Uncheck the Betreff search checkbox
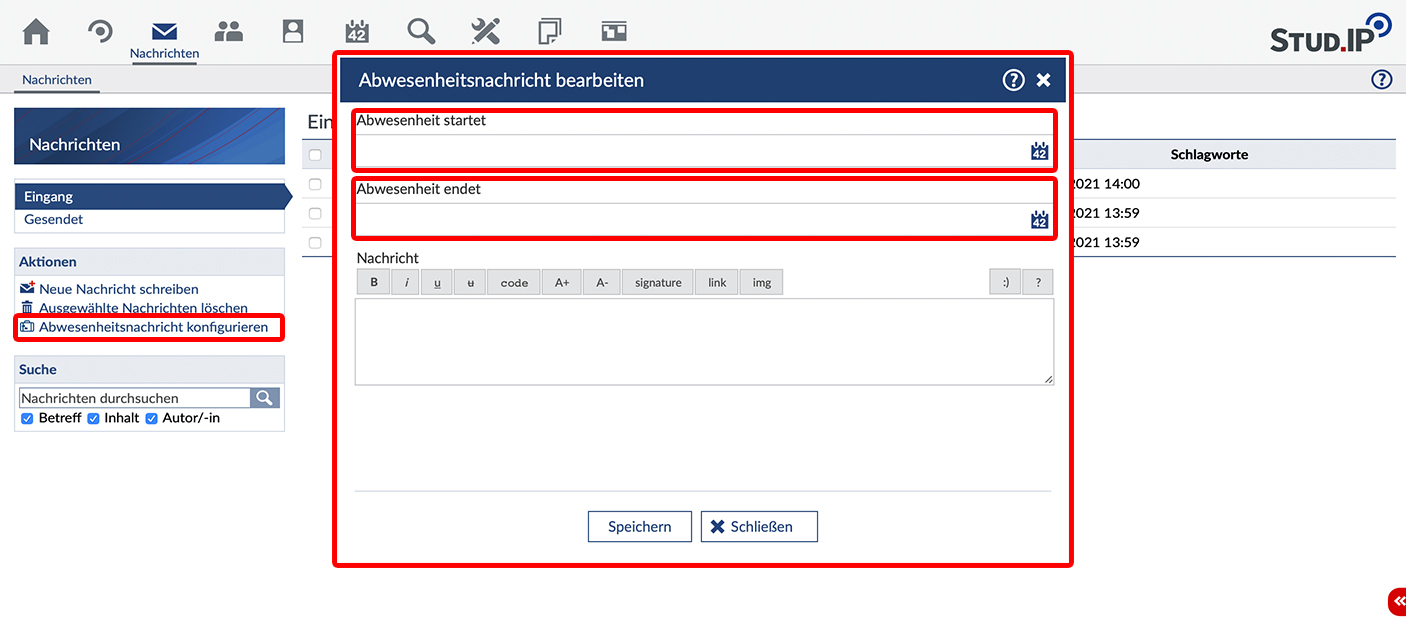Image resolution: width=1406 pixels, height=618 pixels. click(28, 419)
